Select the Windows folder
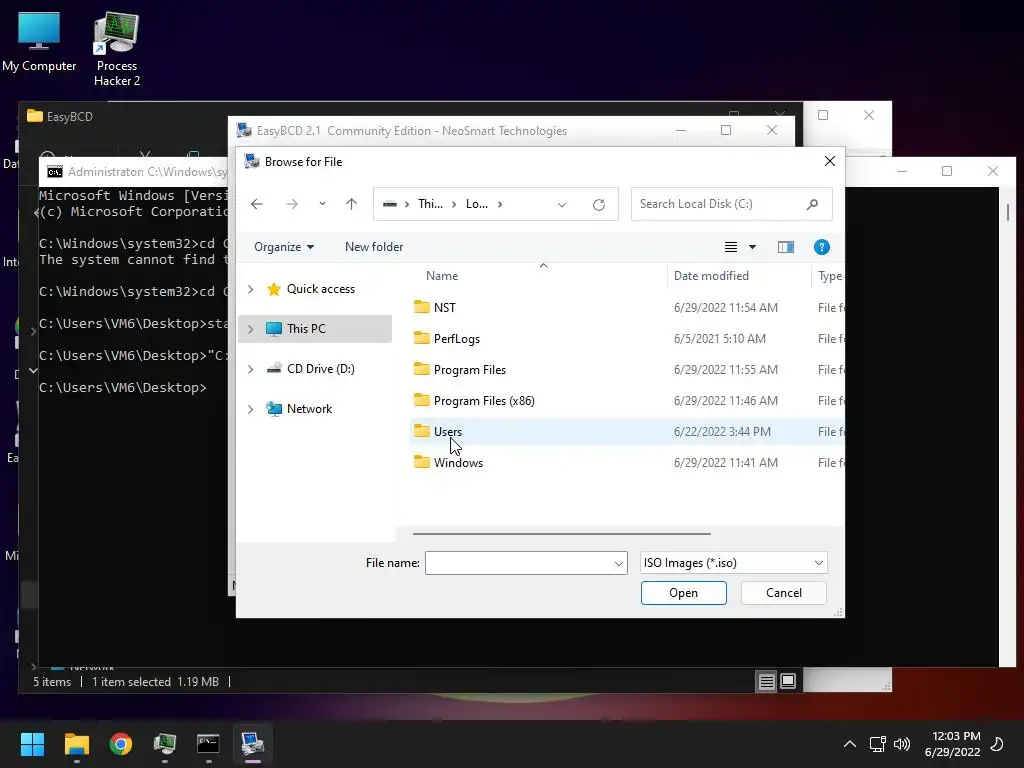Image resolution: width=1024 pixels, height=768 pixels. coord(458,463)
